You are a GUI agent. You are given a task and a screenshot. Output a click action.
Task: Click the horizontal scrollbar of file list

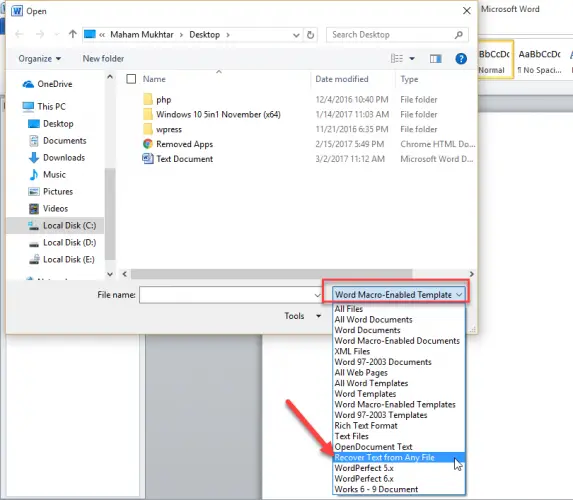tap(272, 274)
